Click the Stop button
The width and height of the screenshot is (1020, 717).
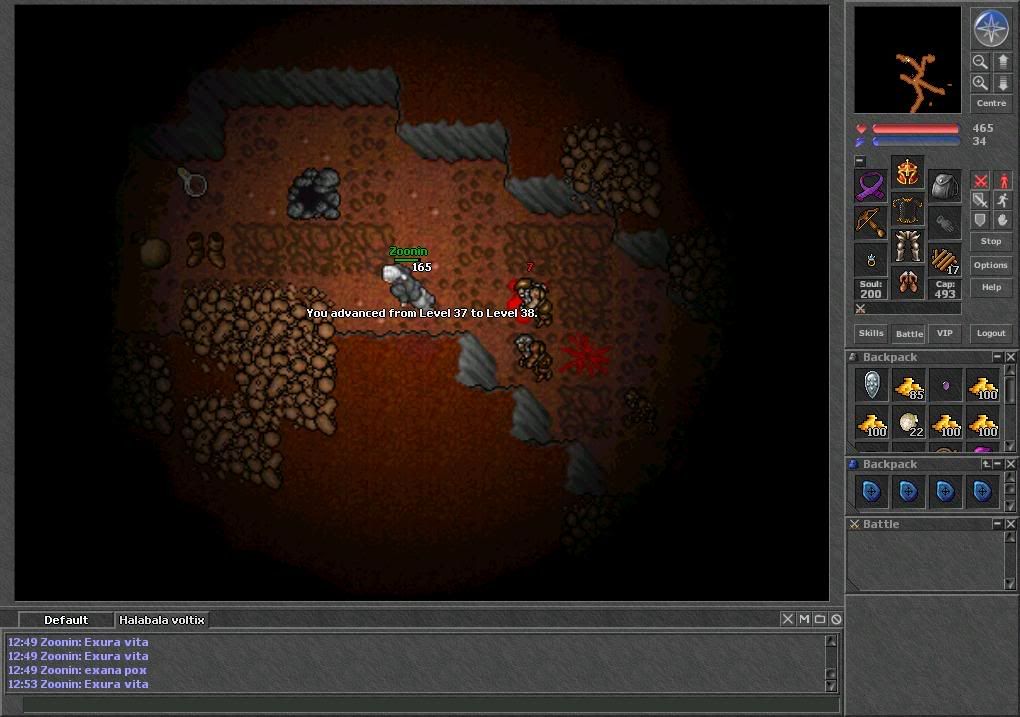(991, 241)
